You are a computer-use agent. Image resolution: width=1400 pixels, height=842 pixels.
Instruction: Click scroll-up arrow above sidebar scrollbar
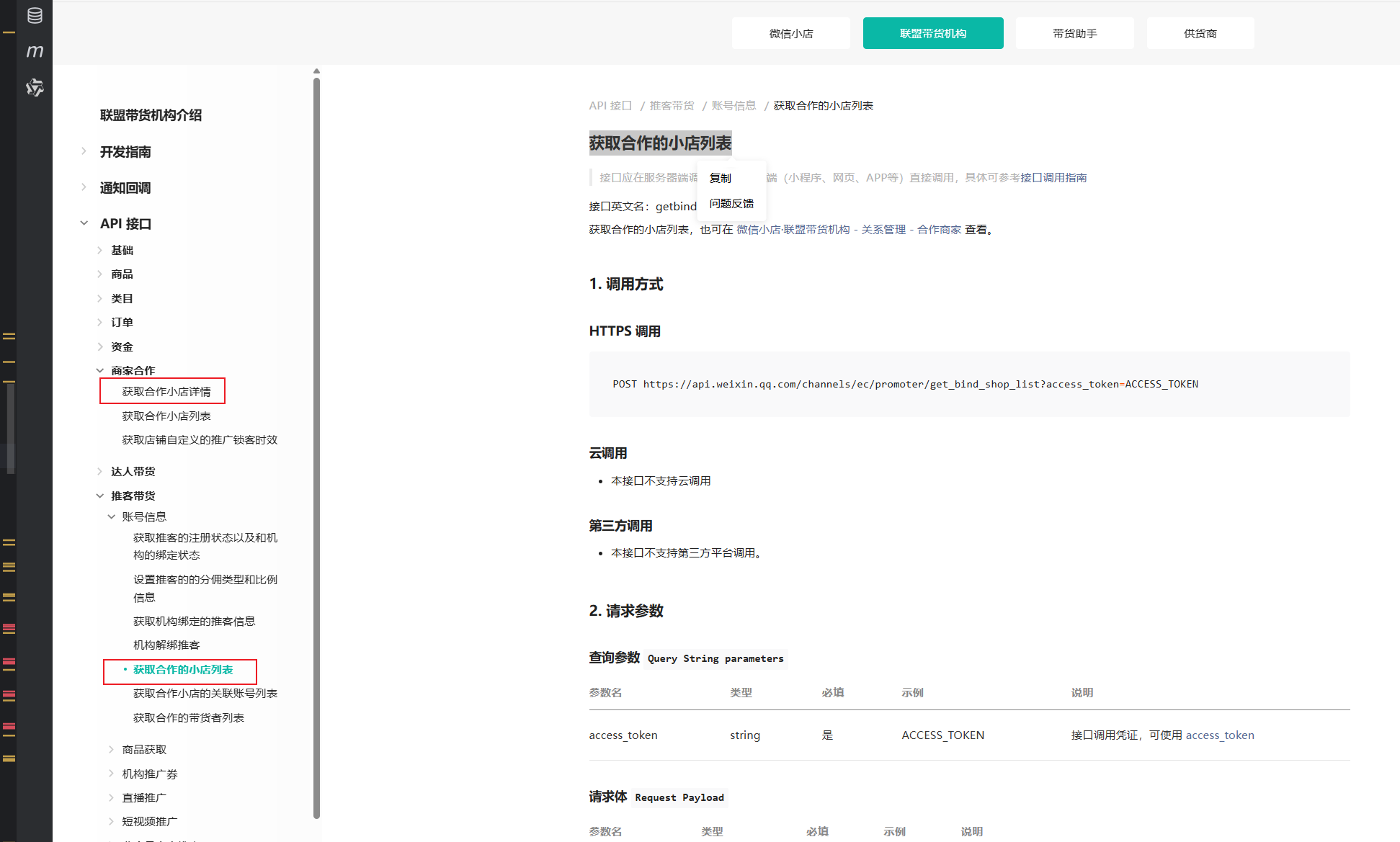coord(316,71)
